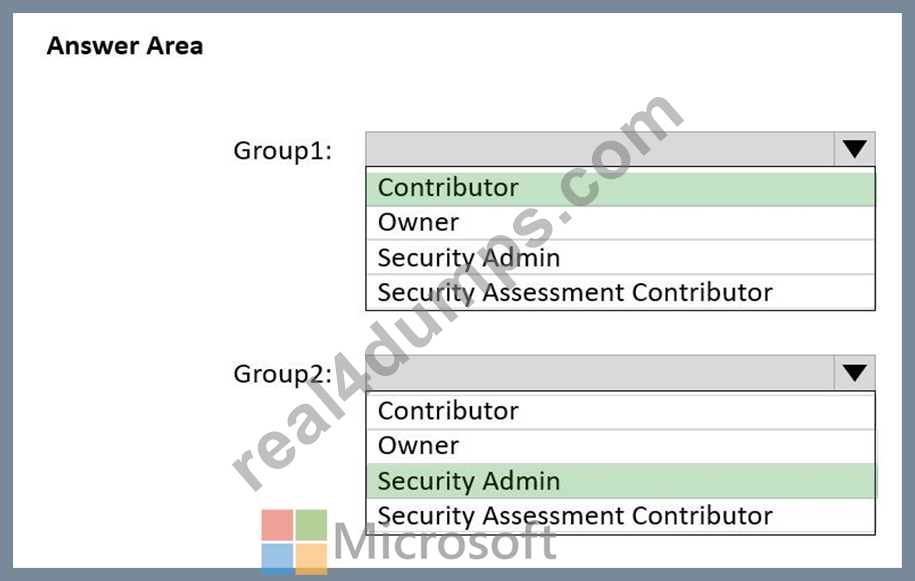Click the Group1 label
The height and width of the screenshot is (581, 915).
click(282, 150)
